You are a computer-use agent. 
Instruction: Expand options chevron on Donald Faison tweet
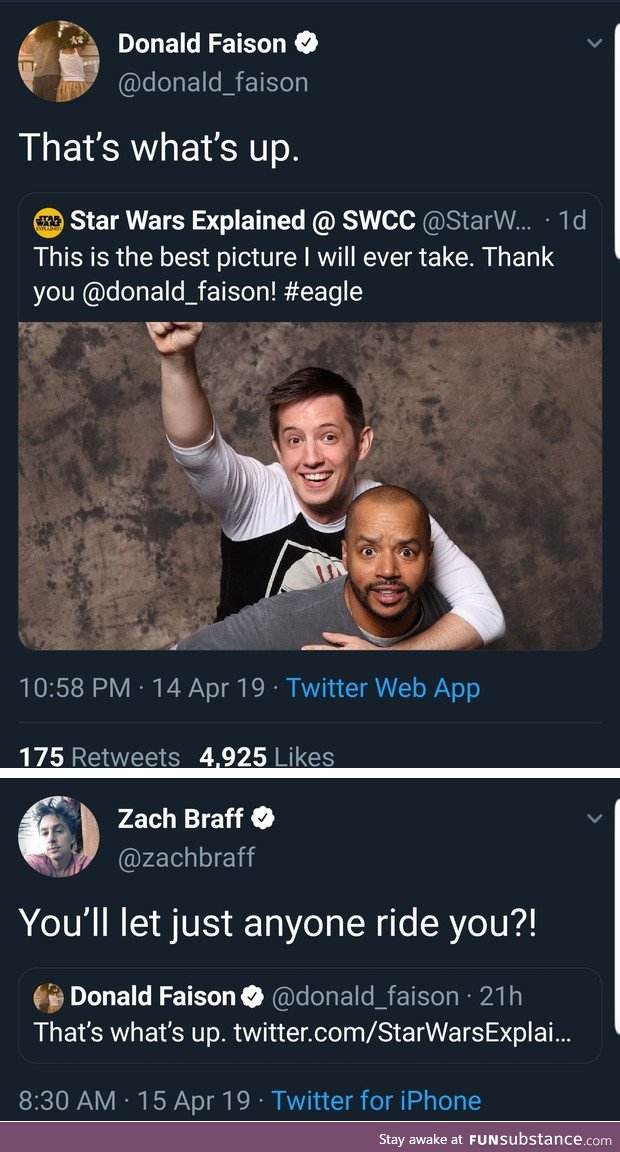click(595, 44)
